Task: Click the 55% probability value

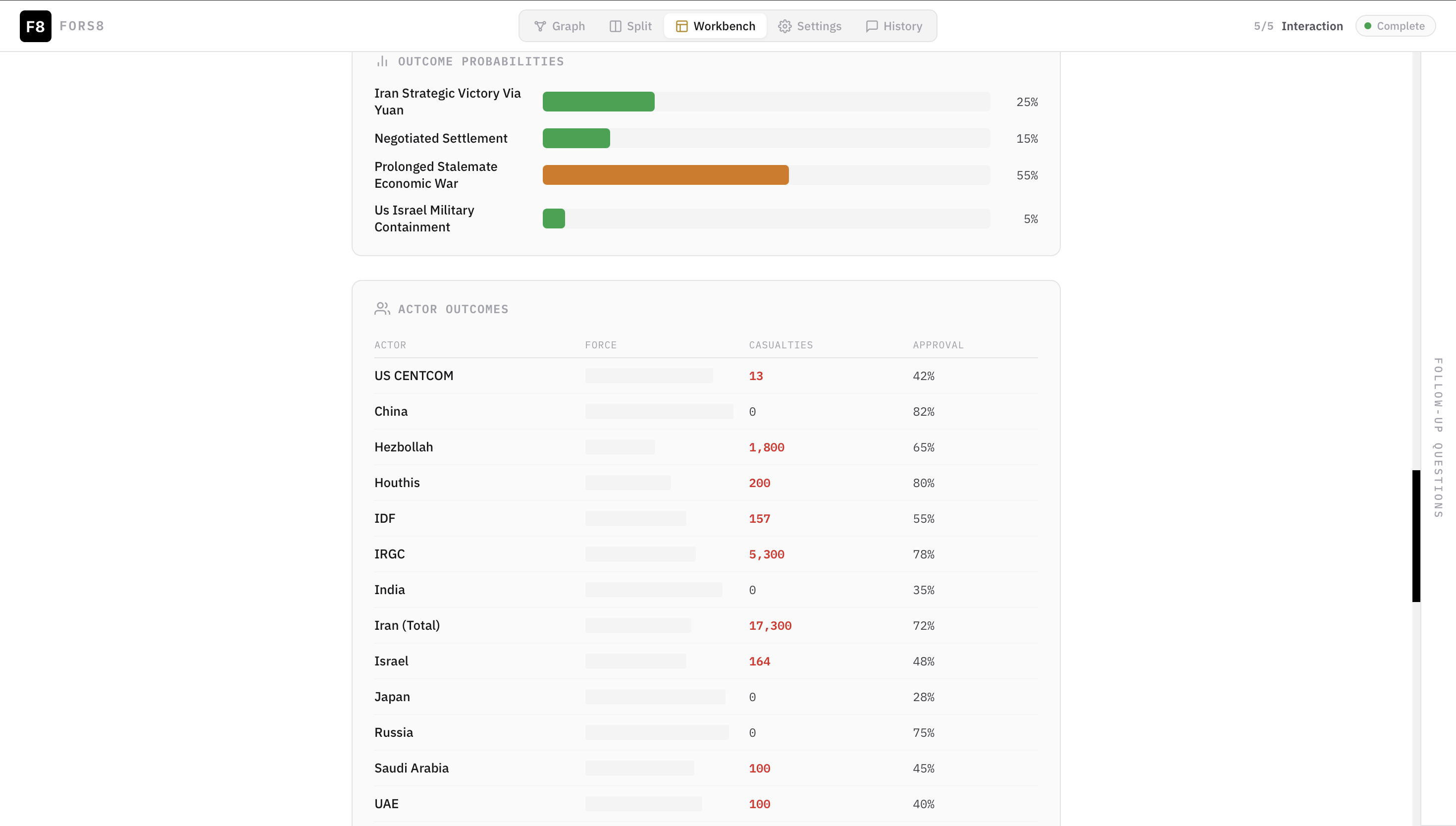Action: click(1027, 175)
